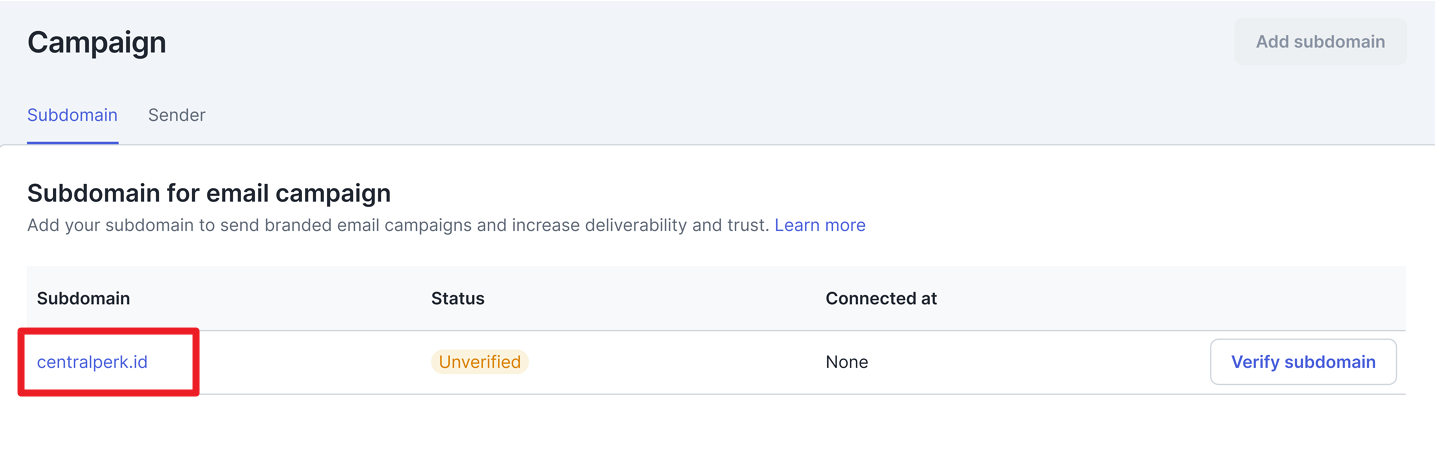Screen dimensions: 1435x476
Task: Click the Subdomain column header
Action: 83,298
